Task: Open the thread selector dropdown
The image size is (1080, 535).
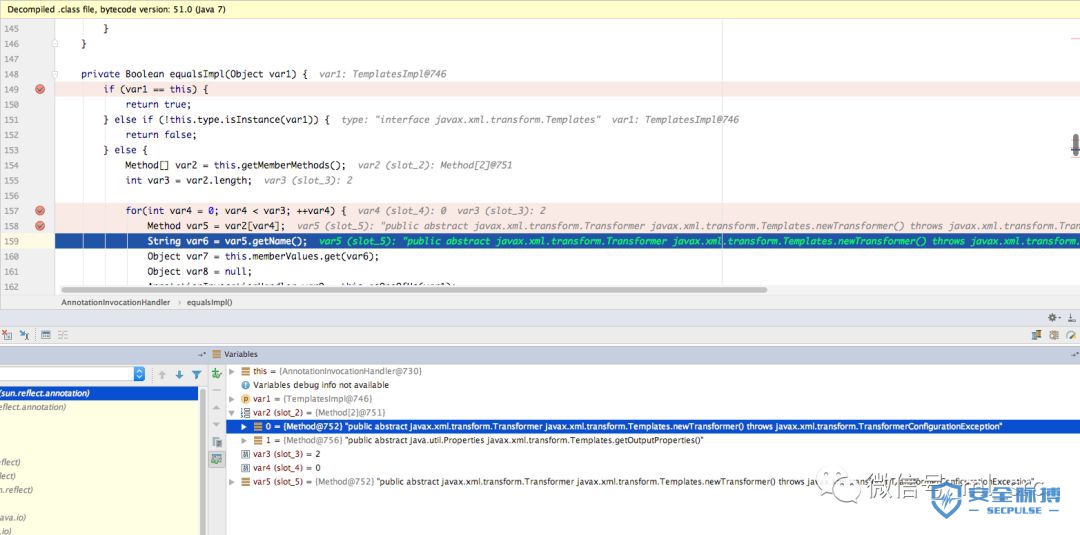Action: [x=139, y=374]
